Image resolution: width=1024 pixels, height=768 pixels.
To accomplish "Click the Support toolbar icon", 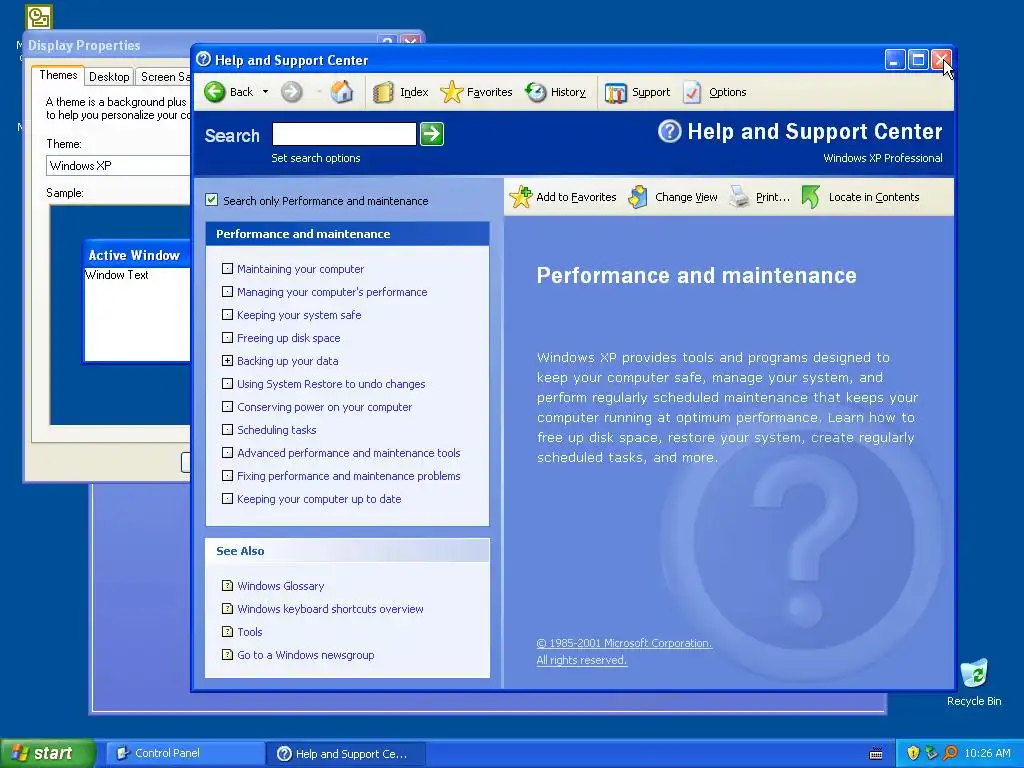I will point(615,93).
